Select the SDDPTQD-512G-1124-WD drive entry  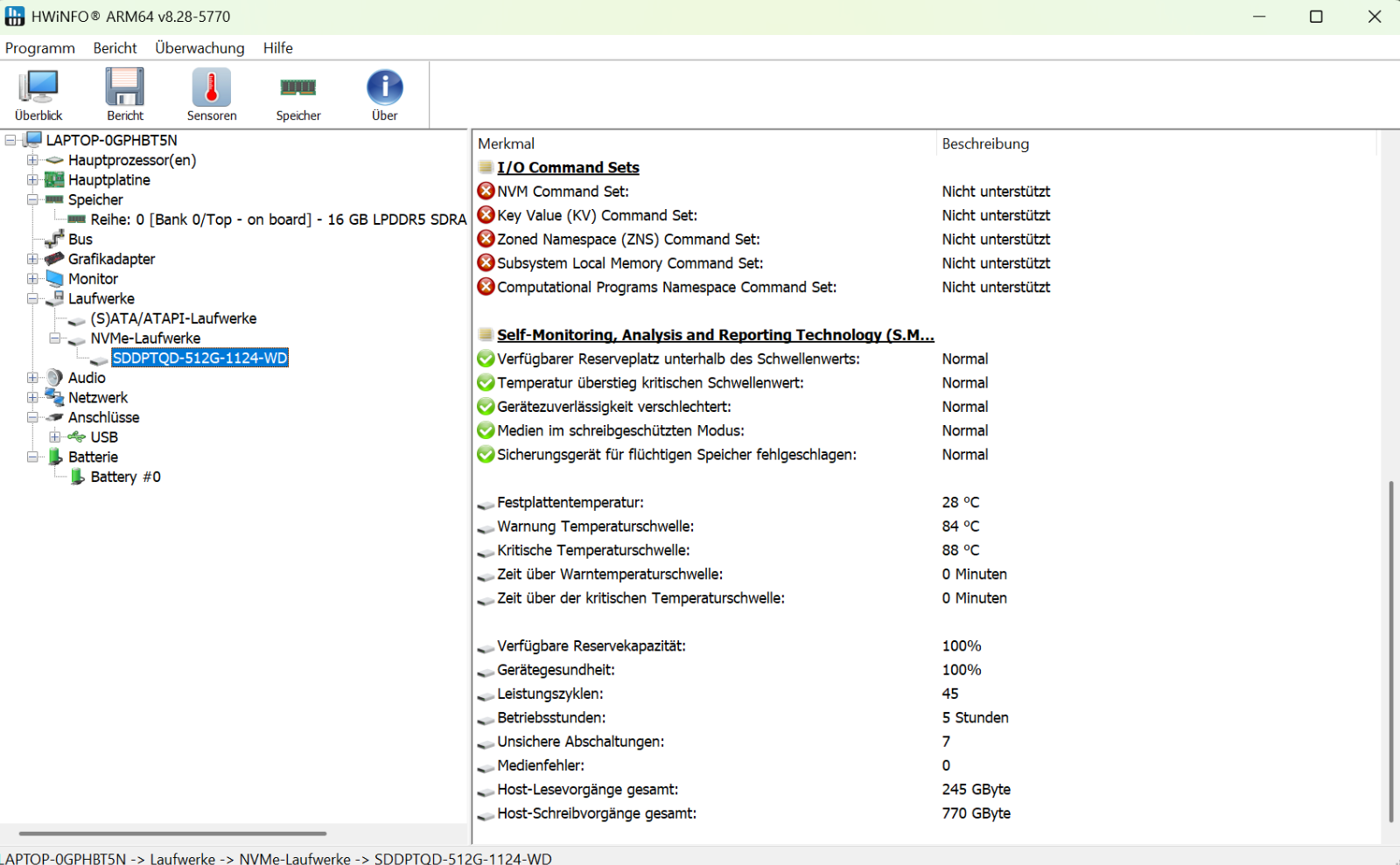click(200, 359)
